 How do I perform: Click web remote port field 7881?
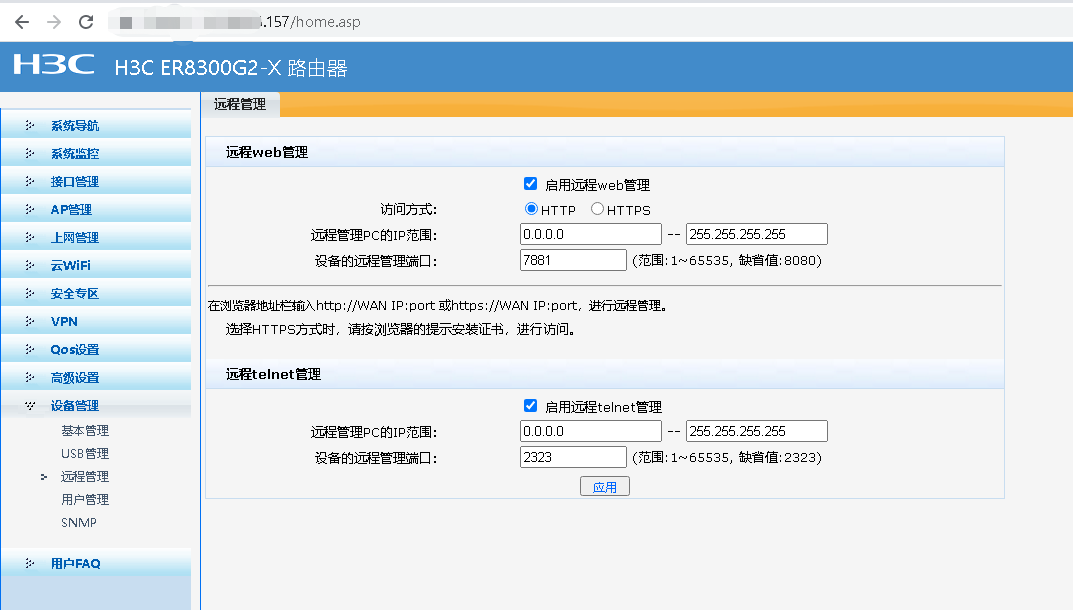coord(573,260)
